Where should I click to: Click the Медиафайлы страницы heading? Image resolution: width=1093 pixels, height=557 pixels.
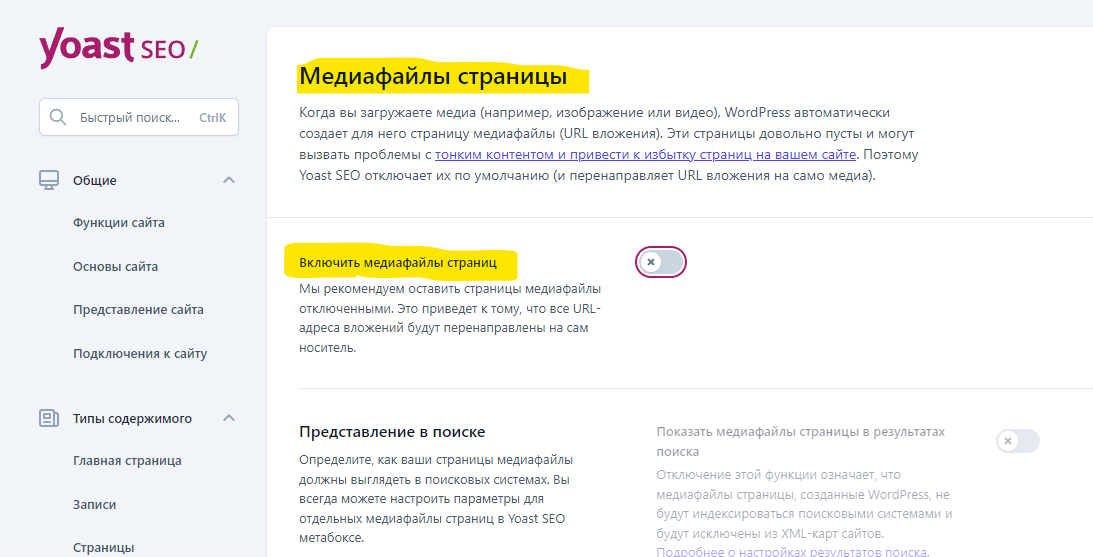point(433,76)
